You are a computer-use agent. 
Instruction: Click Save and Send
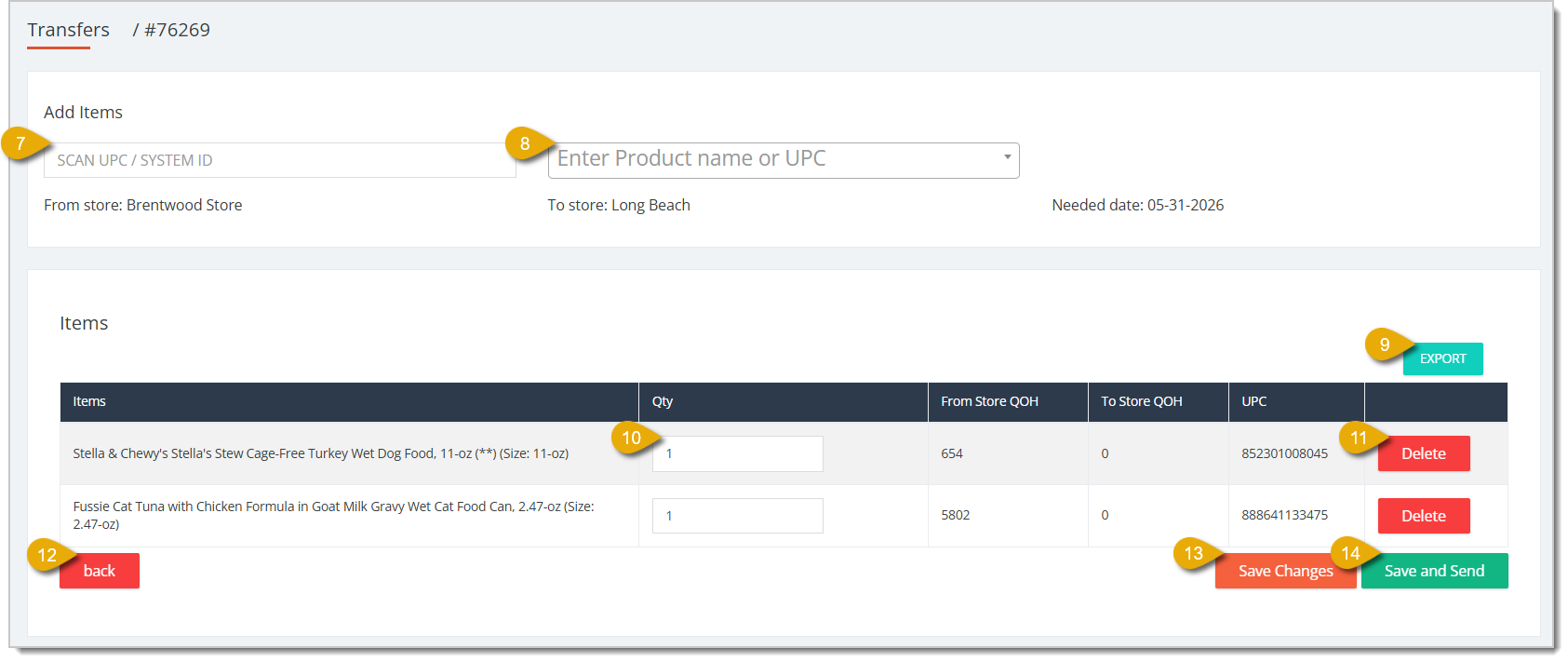point(1434,571)
